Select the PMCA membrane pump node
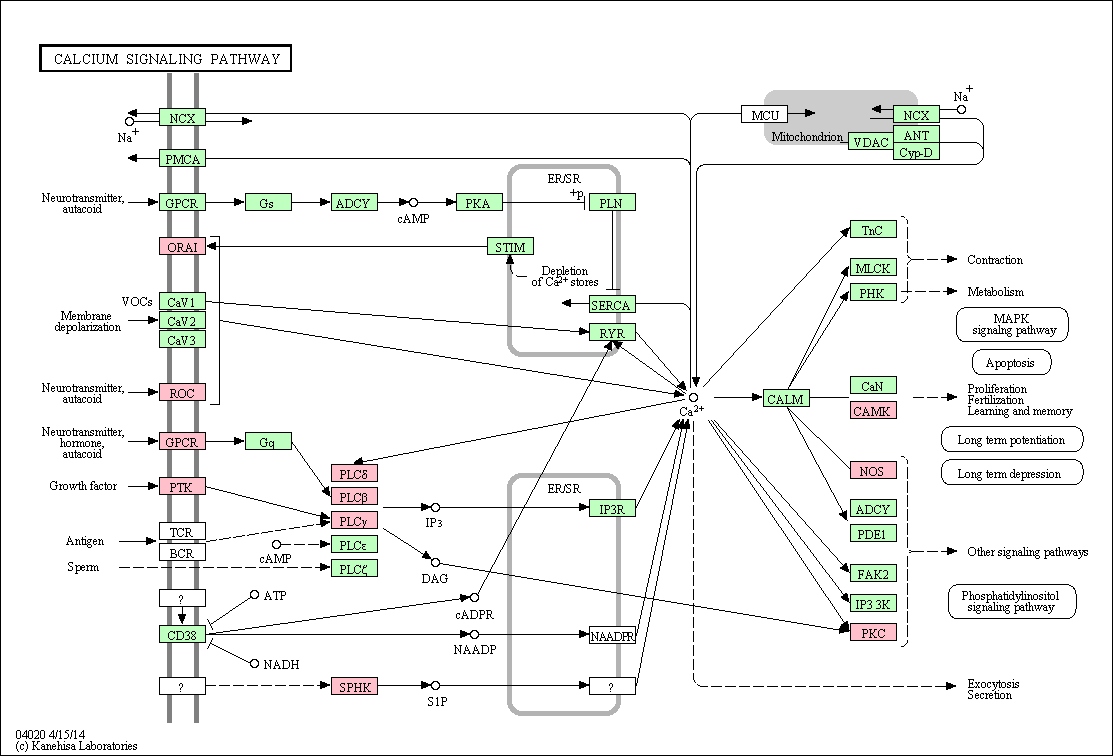 tap(182, 158)
